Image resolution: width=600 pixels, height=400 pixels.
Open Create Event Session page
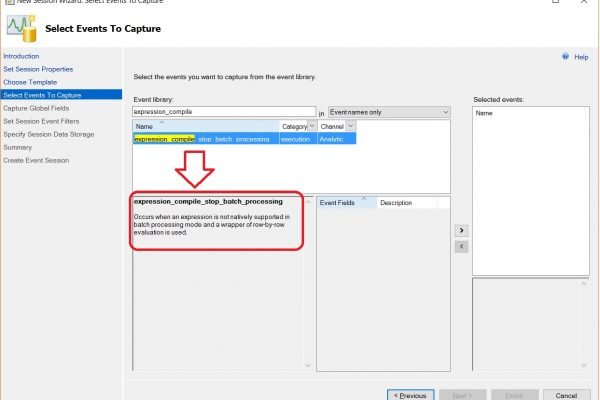tap(36, 160)
